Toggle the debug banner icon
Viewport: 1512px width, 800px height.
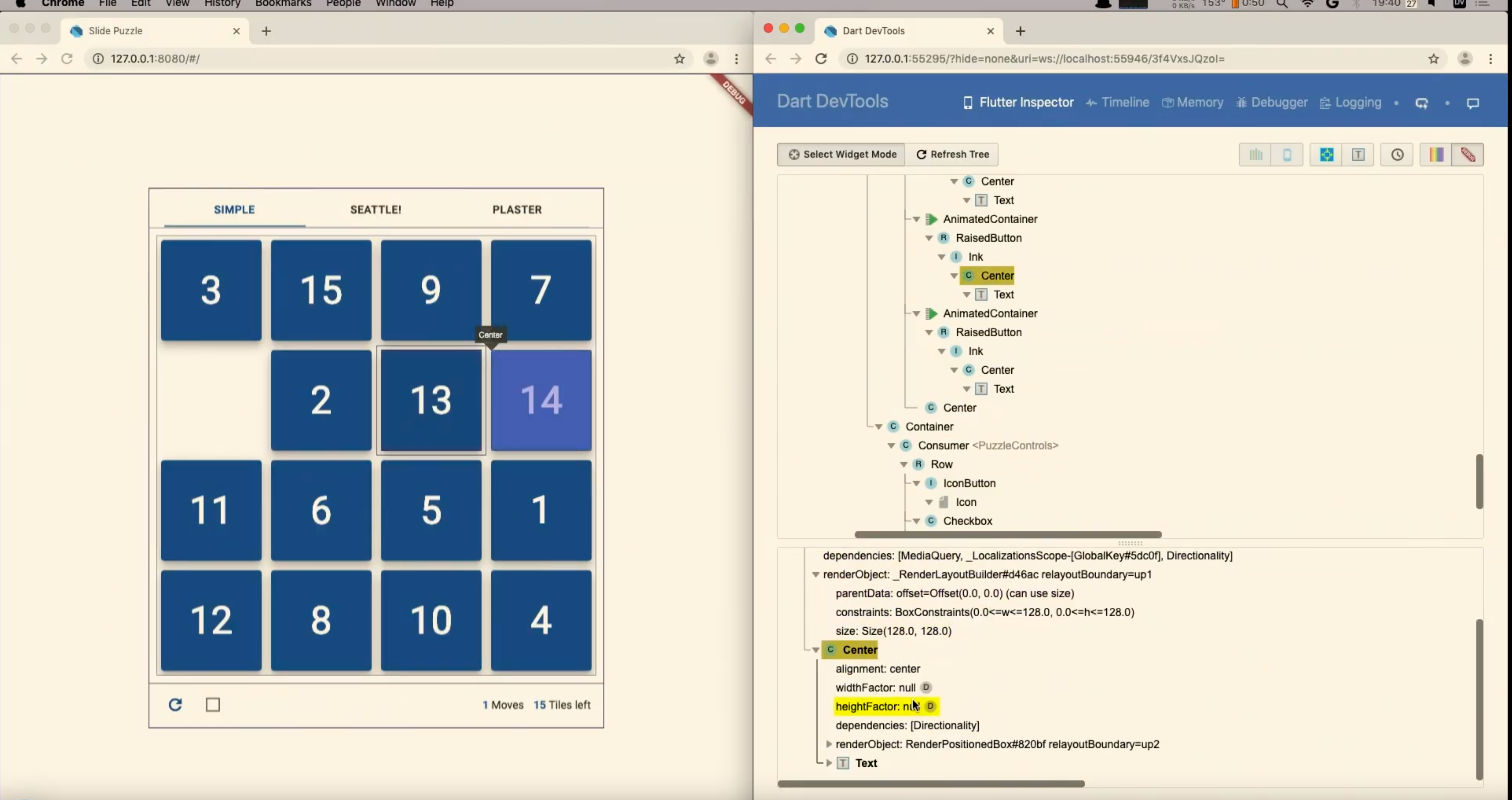(1467, 154)
